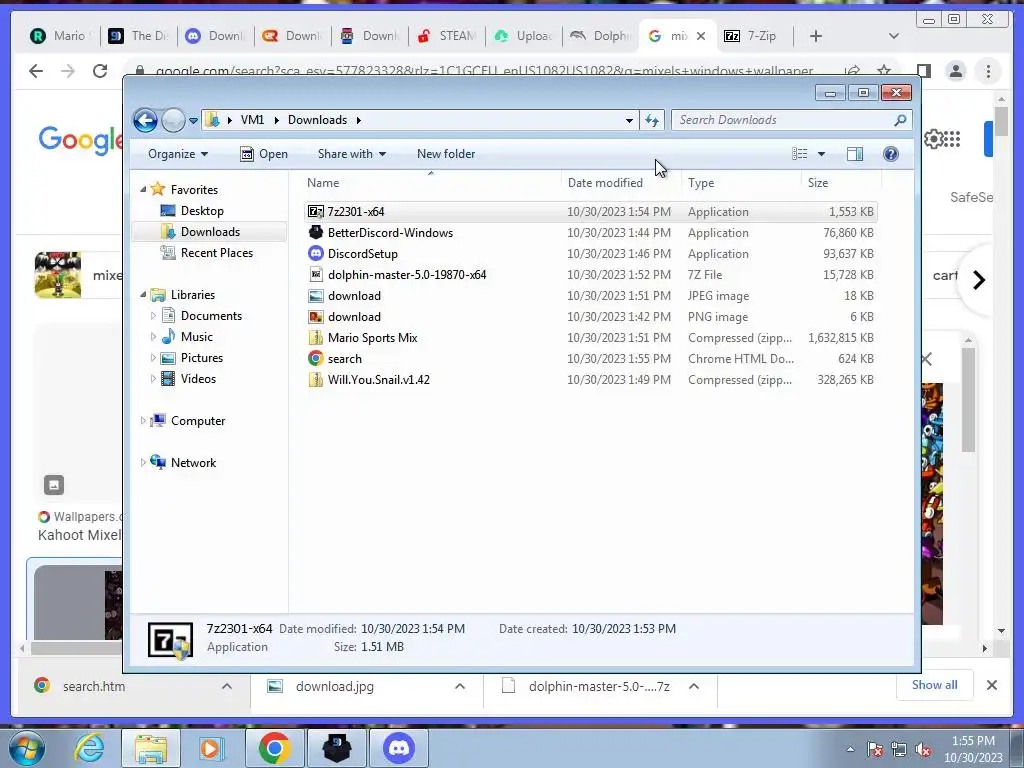Select the download PNG image icon

316,317
